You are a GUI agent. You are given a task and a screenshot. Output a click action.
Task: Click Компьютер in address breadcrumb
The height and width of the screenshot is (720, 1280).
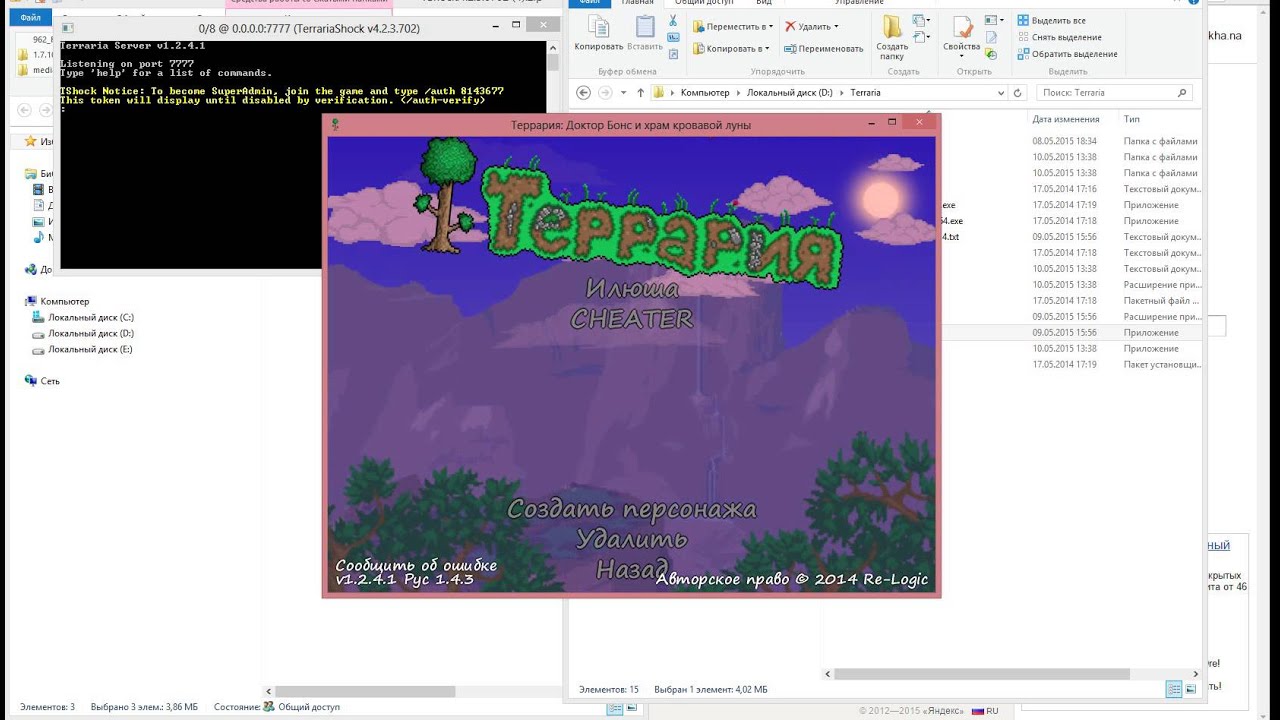tap(705, 92)
